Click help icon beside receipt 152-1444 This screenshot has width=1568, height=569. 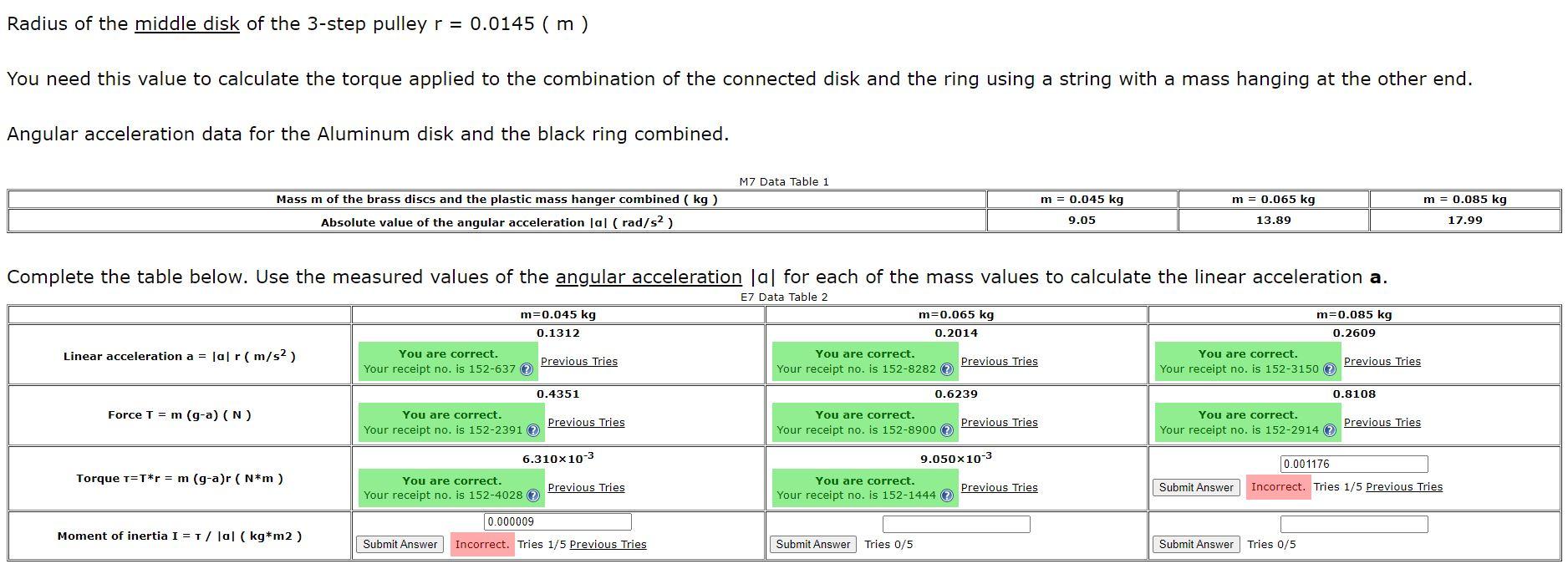[947, 495]
